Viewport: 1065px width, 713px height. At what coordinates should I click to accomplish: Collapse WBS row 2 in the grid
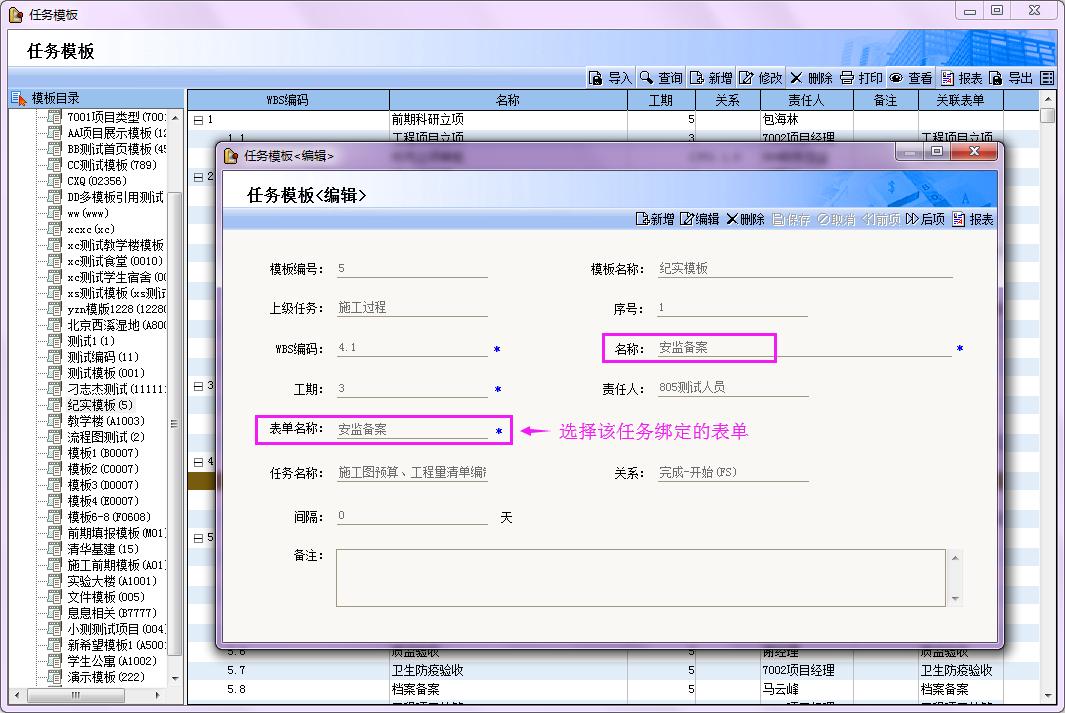point(197,177)
